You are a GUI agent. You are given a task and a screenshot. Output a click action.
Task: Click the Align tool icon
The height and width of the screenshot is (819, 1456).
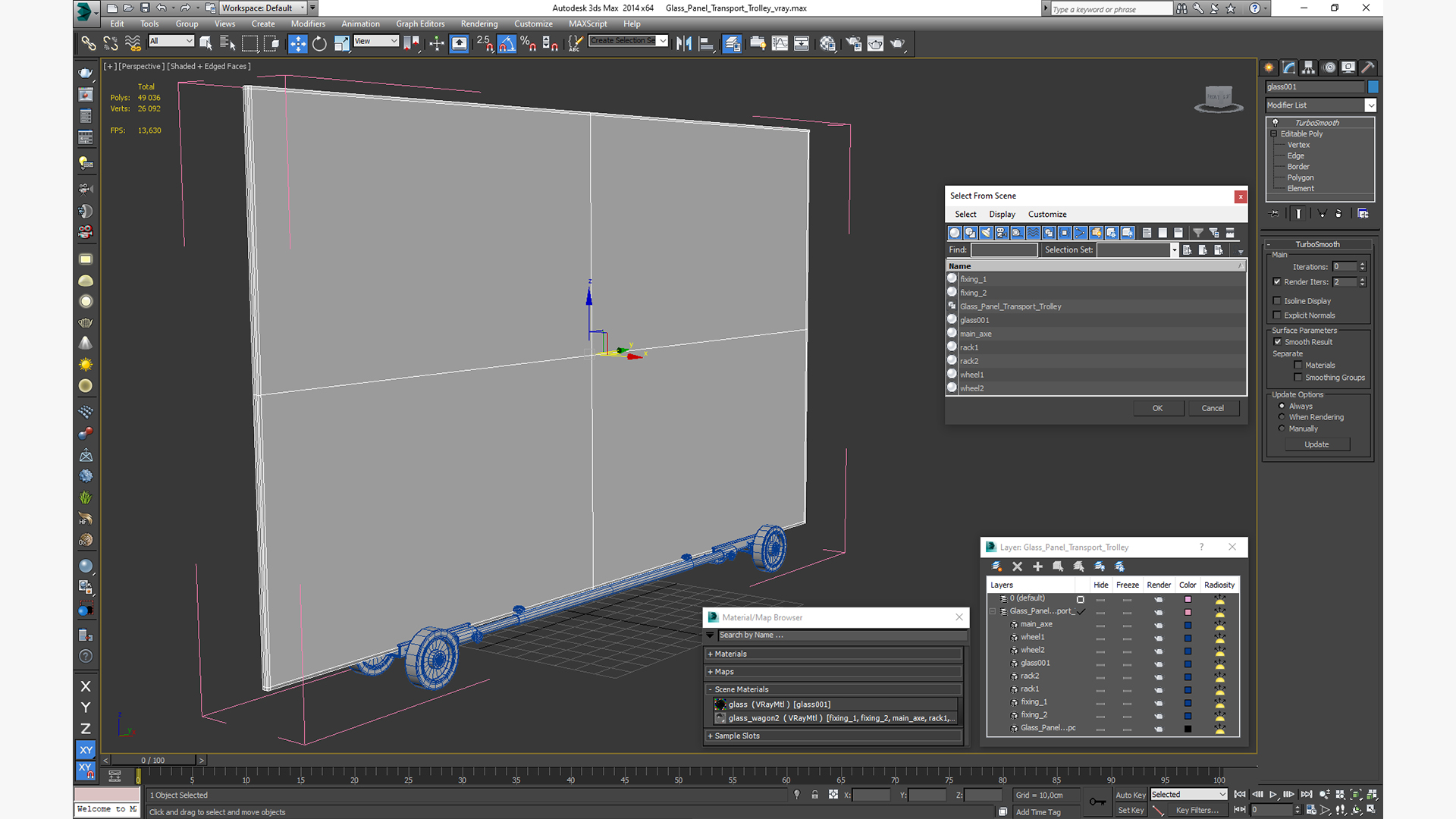point(706,44)
